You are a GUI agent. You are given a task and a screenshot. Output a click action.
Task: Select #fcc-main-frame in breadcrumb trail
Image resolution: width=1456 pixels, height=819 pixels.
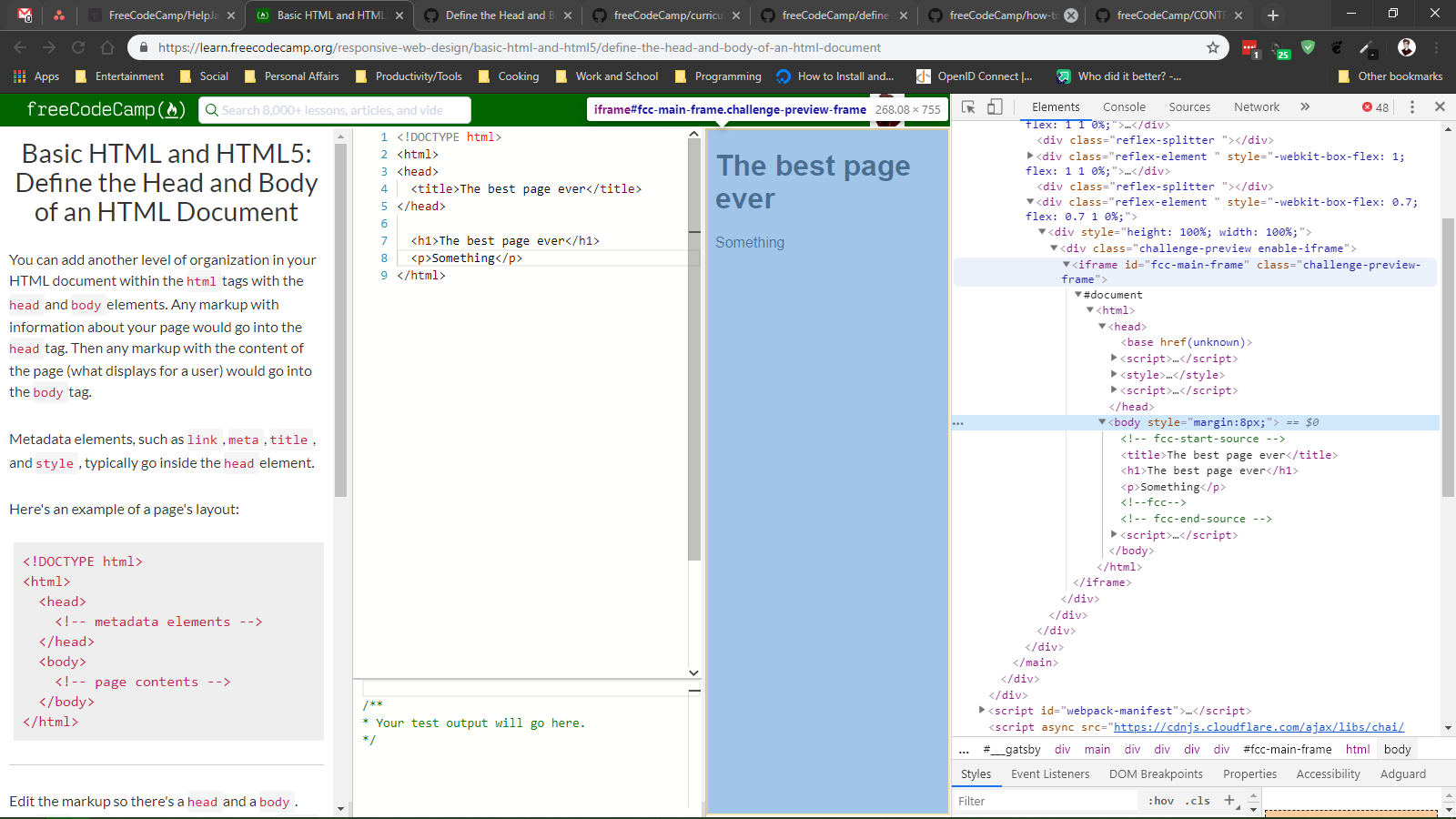tap(1288, 750)
